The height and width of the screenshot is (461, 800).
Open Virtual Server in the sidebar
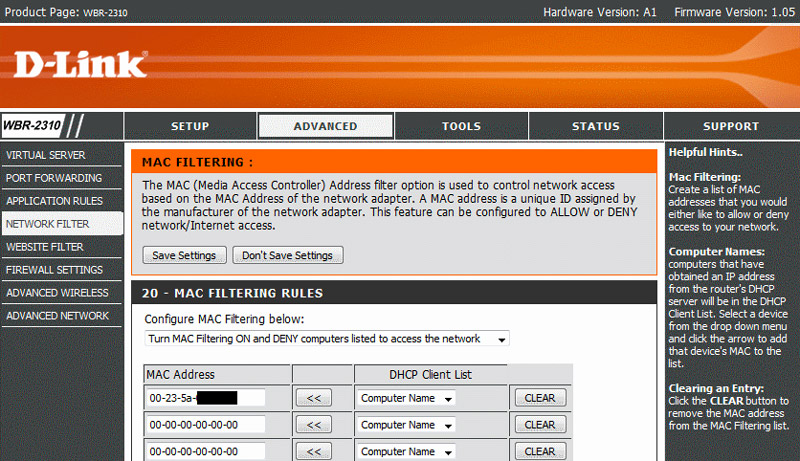(61, 155)
